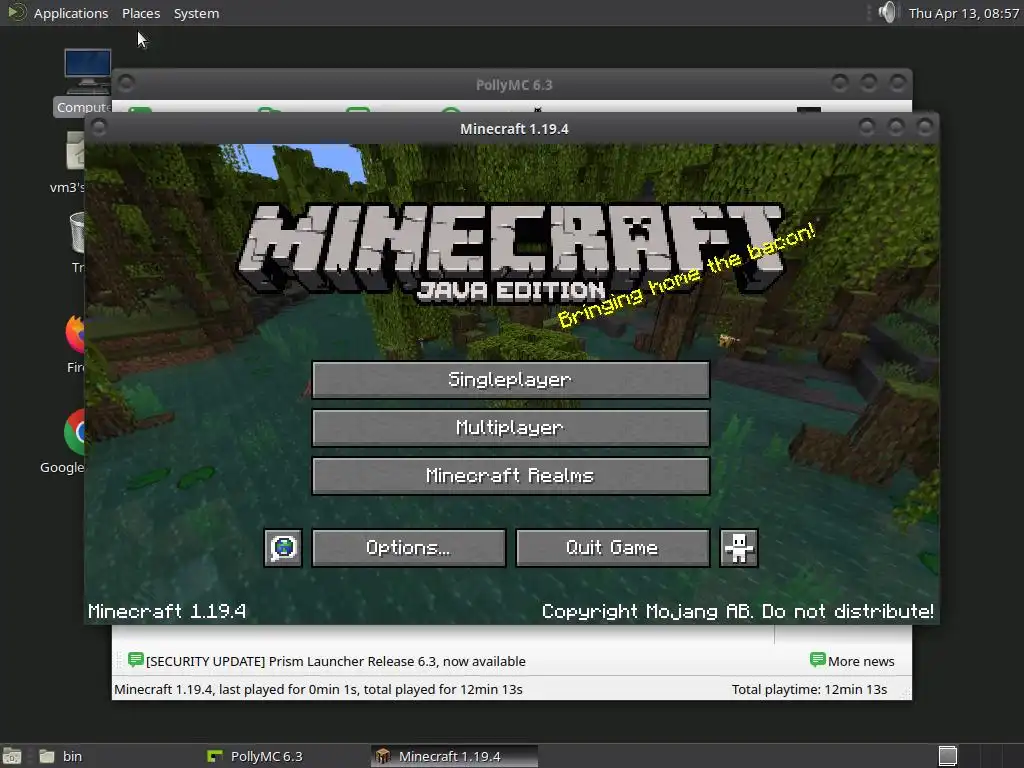Click the Minecraft 1.19.4 window title bar
Screen dimensions: 1024x768
point(513,129)
